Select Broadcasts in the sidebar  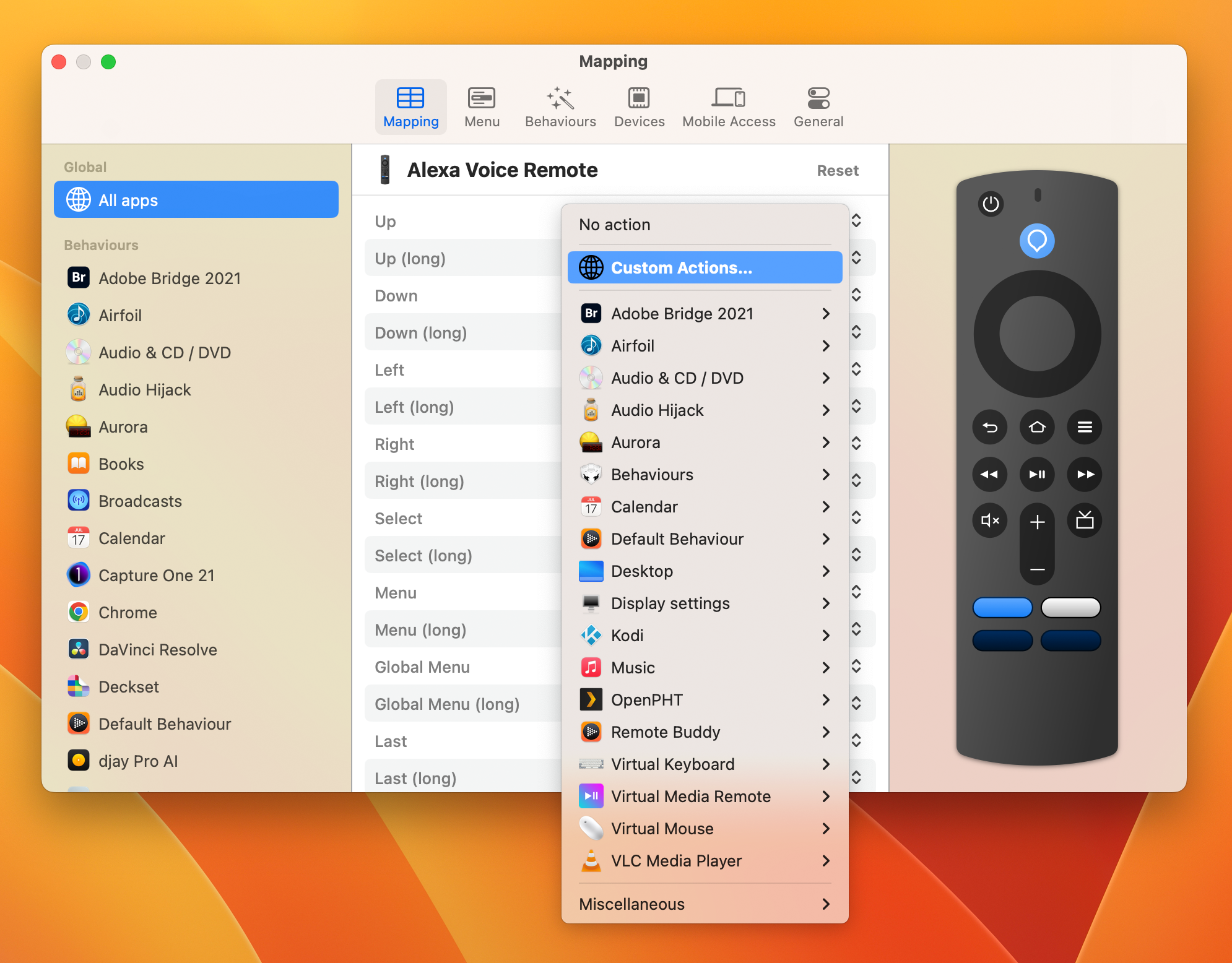point(196,501)
